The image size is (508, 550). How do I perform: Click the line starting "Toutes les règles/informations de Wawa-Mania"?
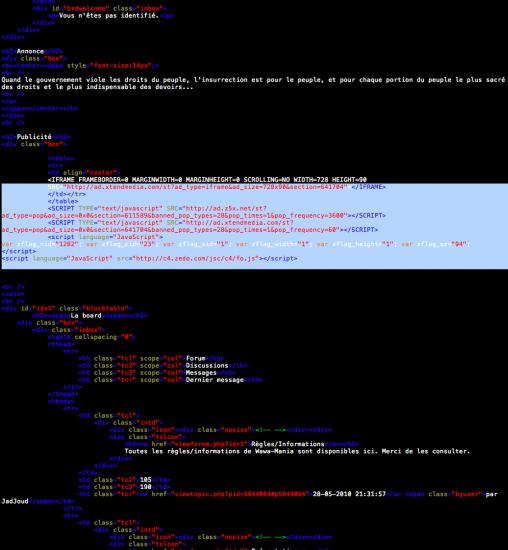tap(297, 451)
